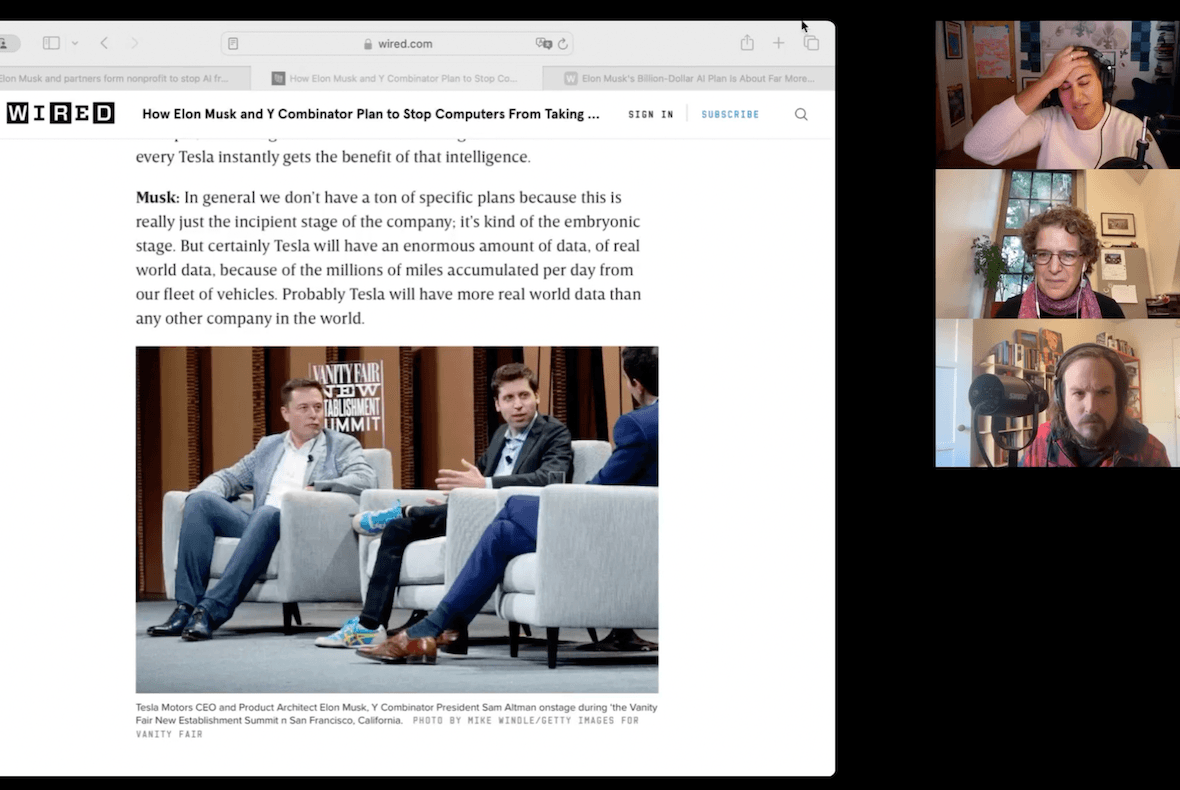Go forward with the forward arrow

point(134,43)
